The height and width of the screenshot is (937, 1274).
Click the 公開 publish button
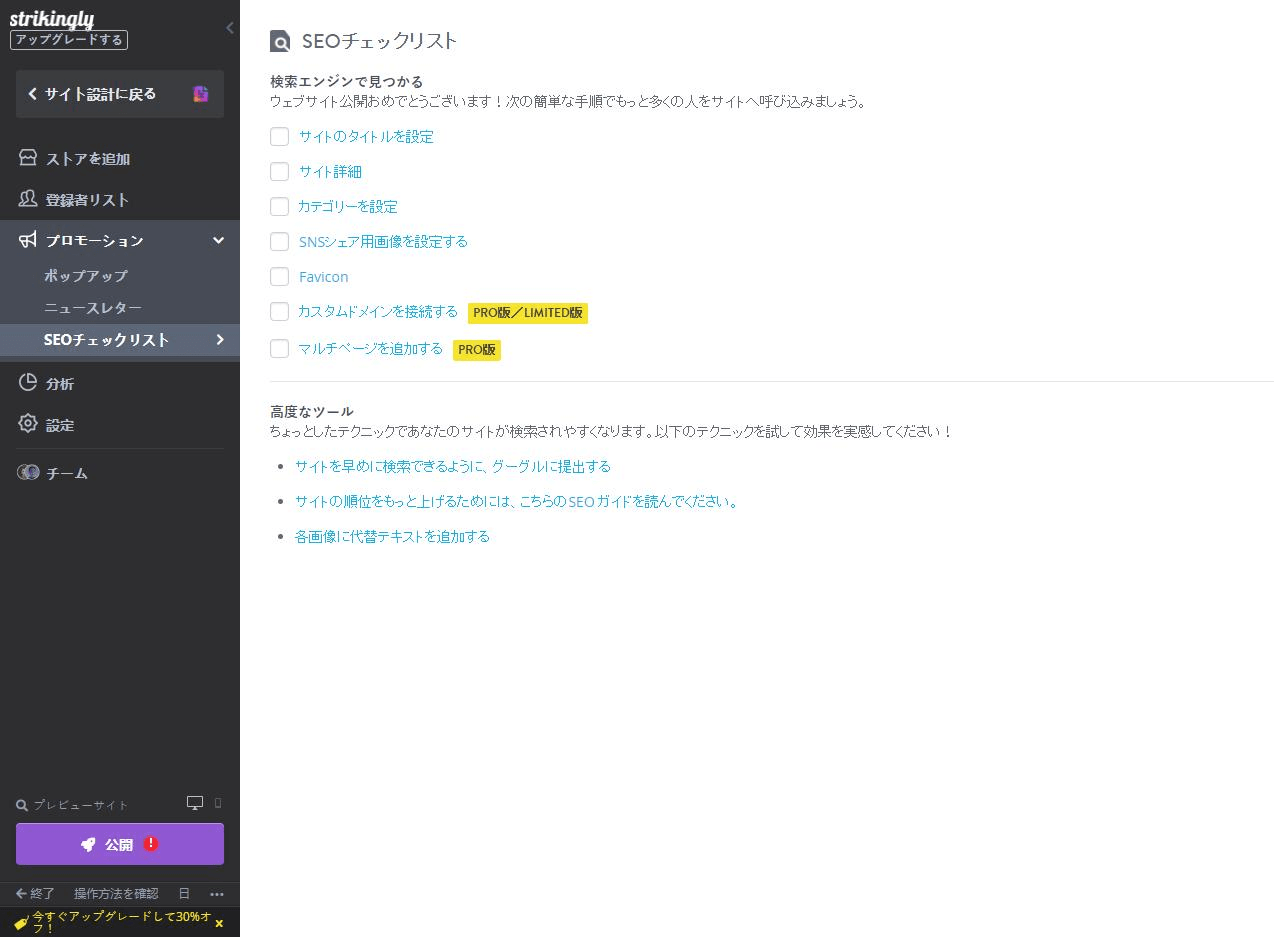point(119,843)
